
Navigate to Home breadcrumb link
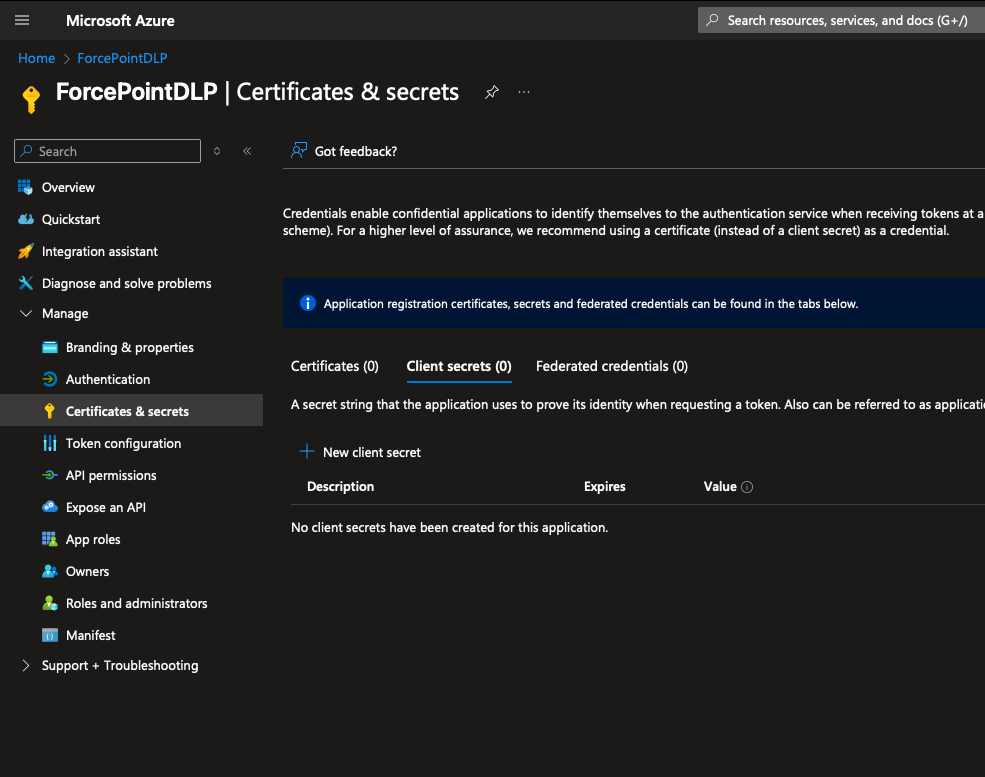tap(37, 58)
